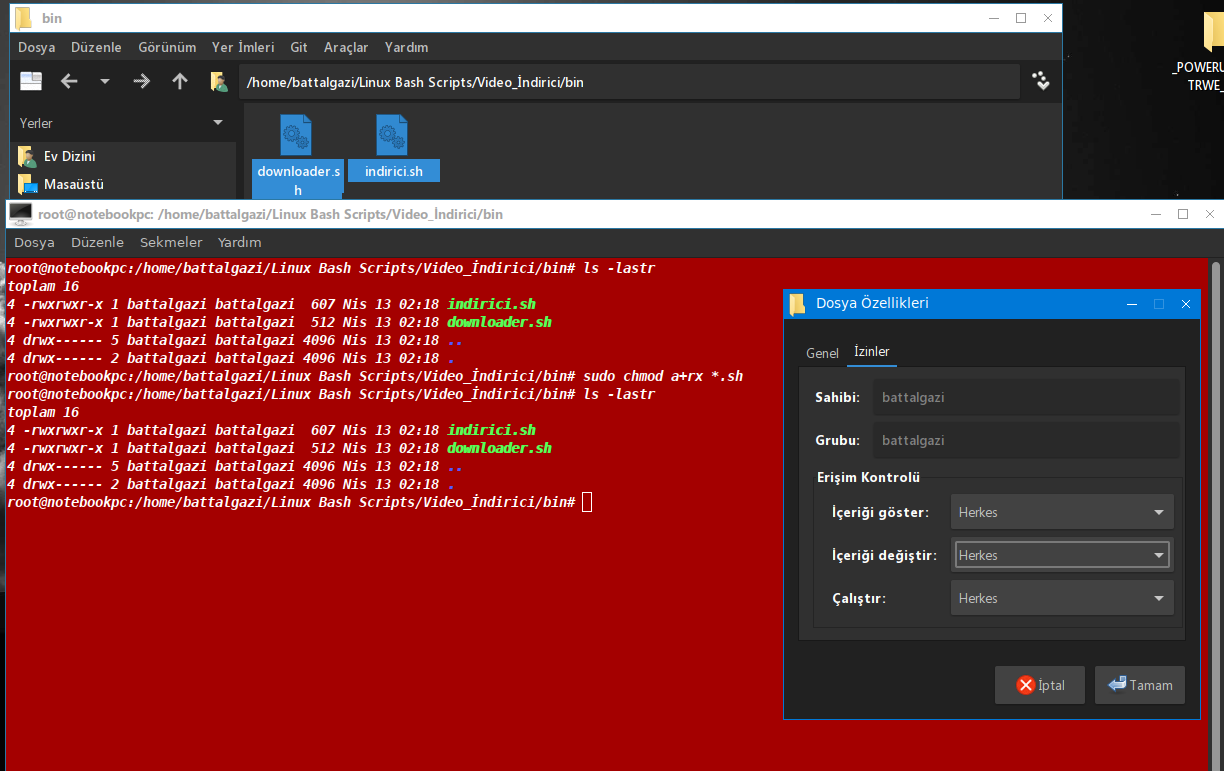Click the terminal icon in terminal title bar
Viewport: 1224px width, 771px height.
20,213
